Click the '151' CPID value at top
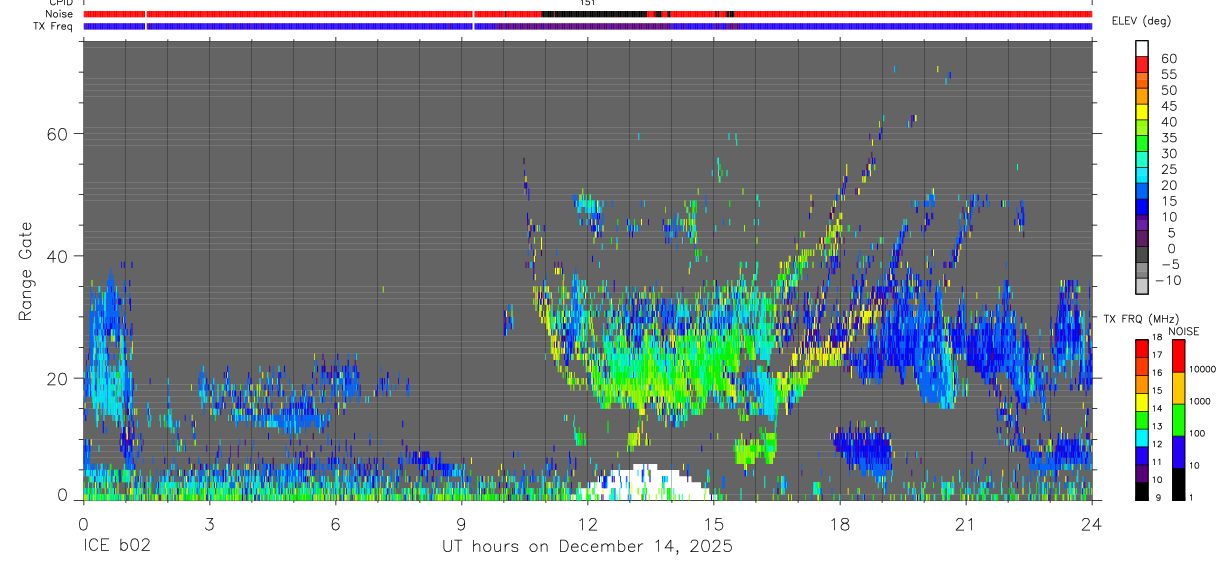 tap(588, 3)
